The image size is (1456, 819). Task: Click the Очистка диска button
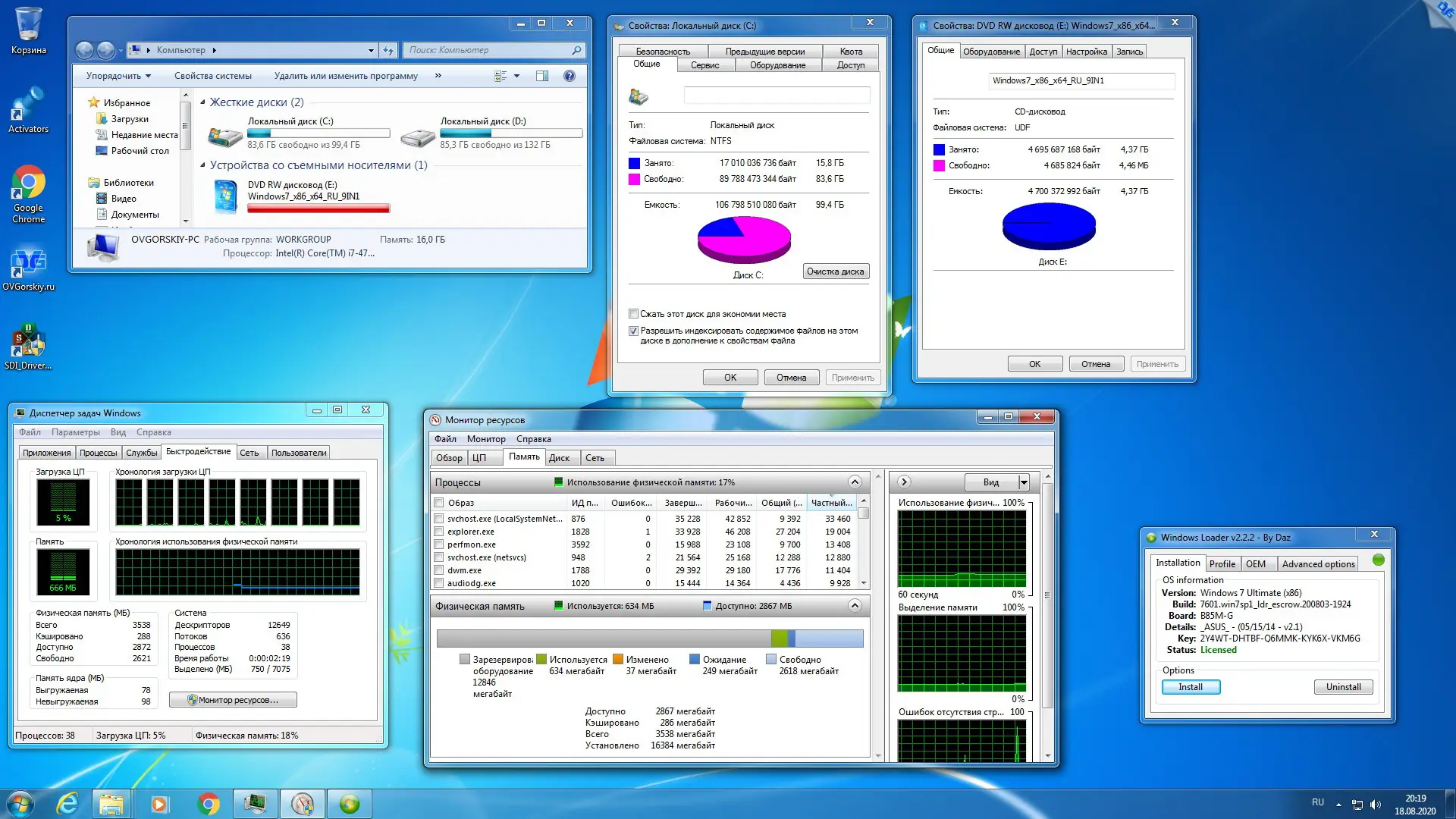[835, 271]
